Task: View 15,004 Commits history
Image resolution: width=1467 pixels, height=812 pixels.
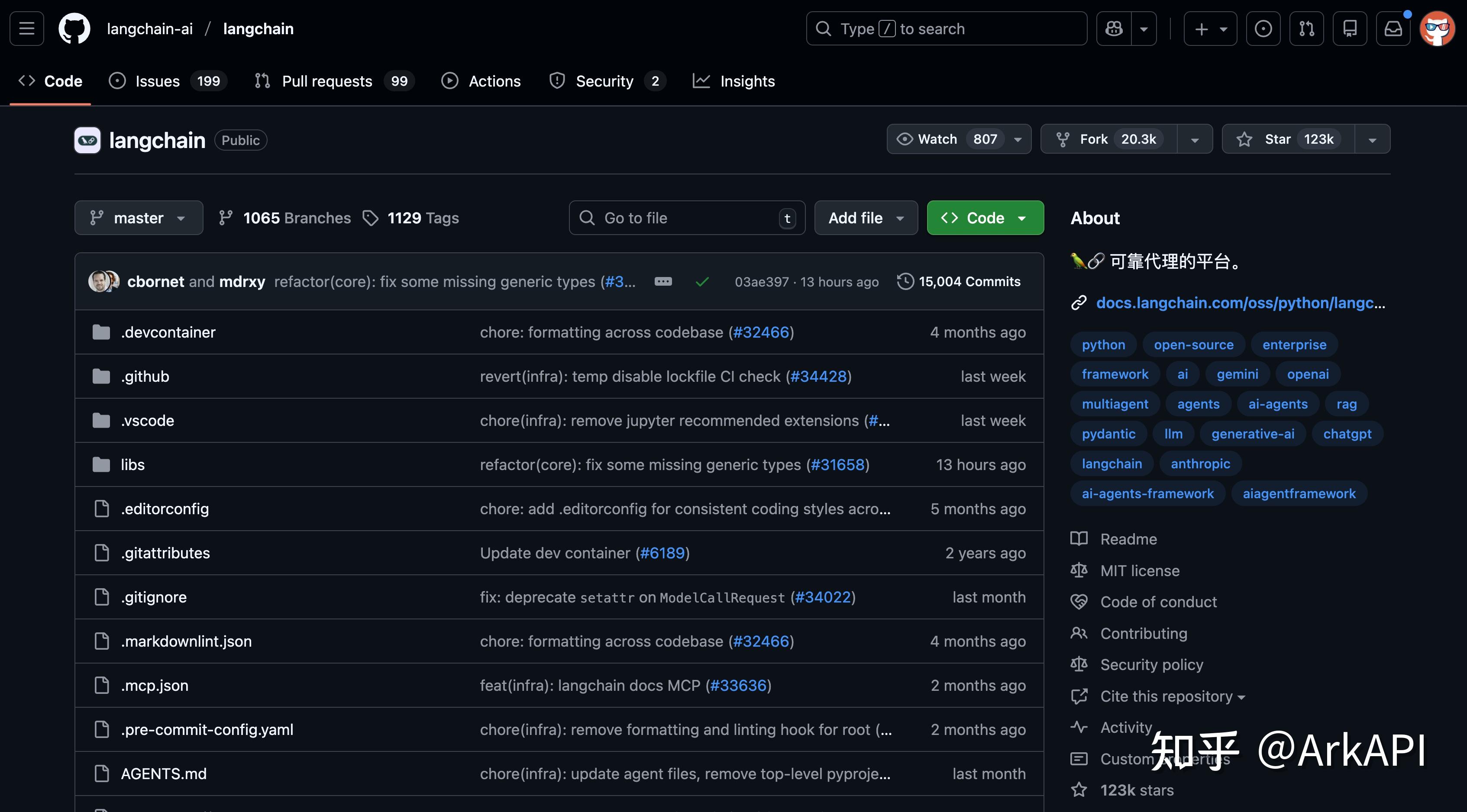Action: coord(959,281)
